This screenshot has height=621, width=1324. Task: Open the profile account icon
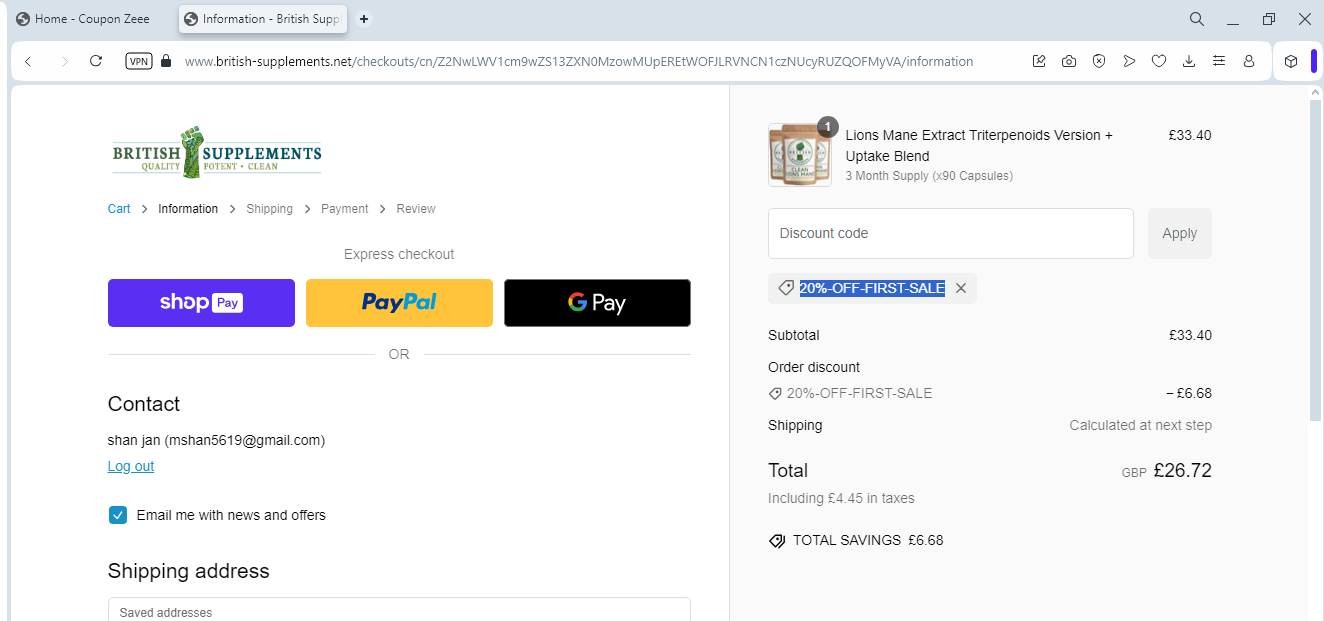tap(1249, 61)
